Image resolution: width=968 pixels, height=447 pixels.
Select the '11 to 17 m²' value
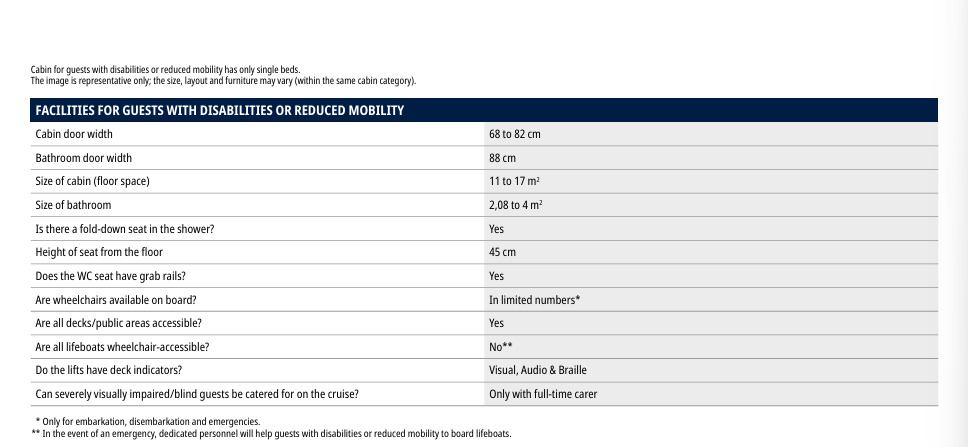tap(515, 181)
